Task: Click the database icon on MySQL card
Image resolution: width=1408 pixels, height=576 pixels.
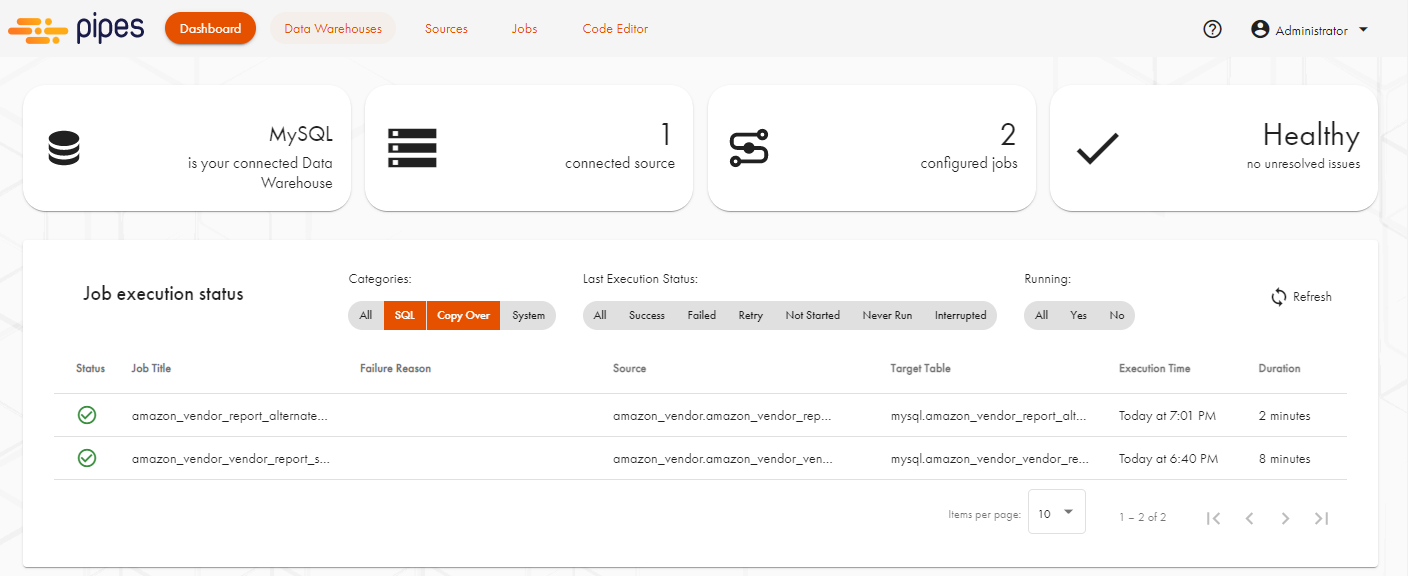Action: pyautogui.click(x=63, y=148)
